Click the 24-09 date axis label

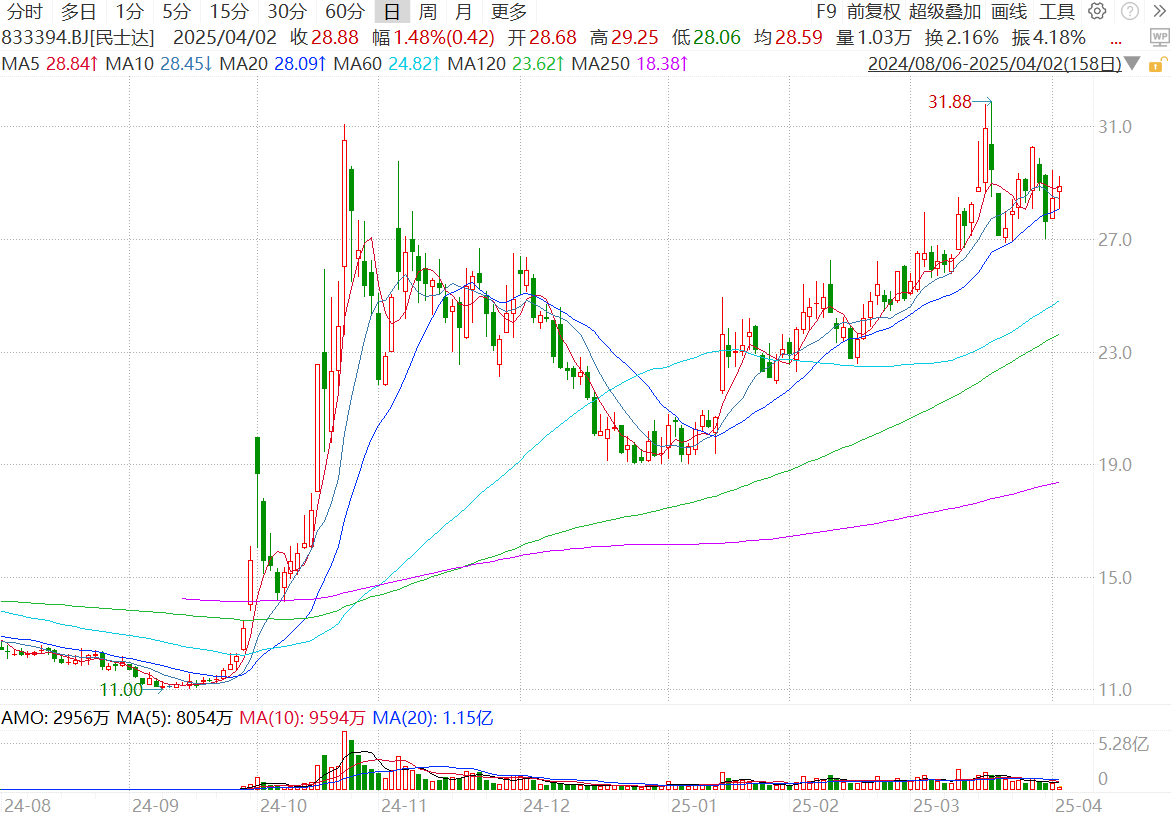tap(155, 806)
